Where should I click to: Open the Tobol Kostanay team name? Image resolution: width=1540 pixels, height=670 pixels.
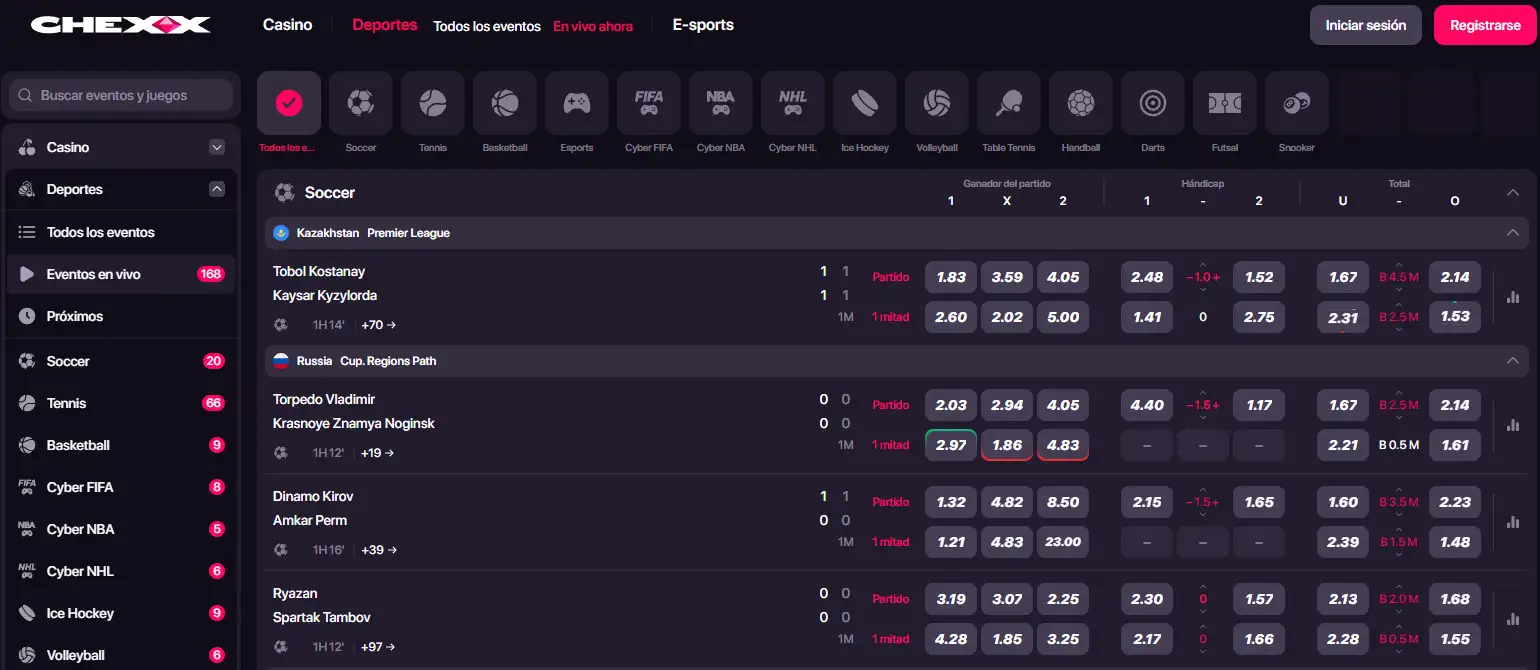319,271
